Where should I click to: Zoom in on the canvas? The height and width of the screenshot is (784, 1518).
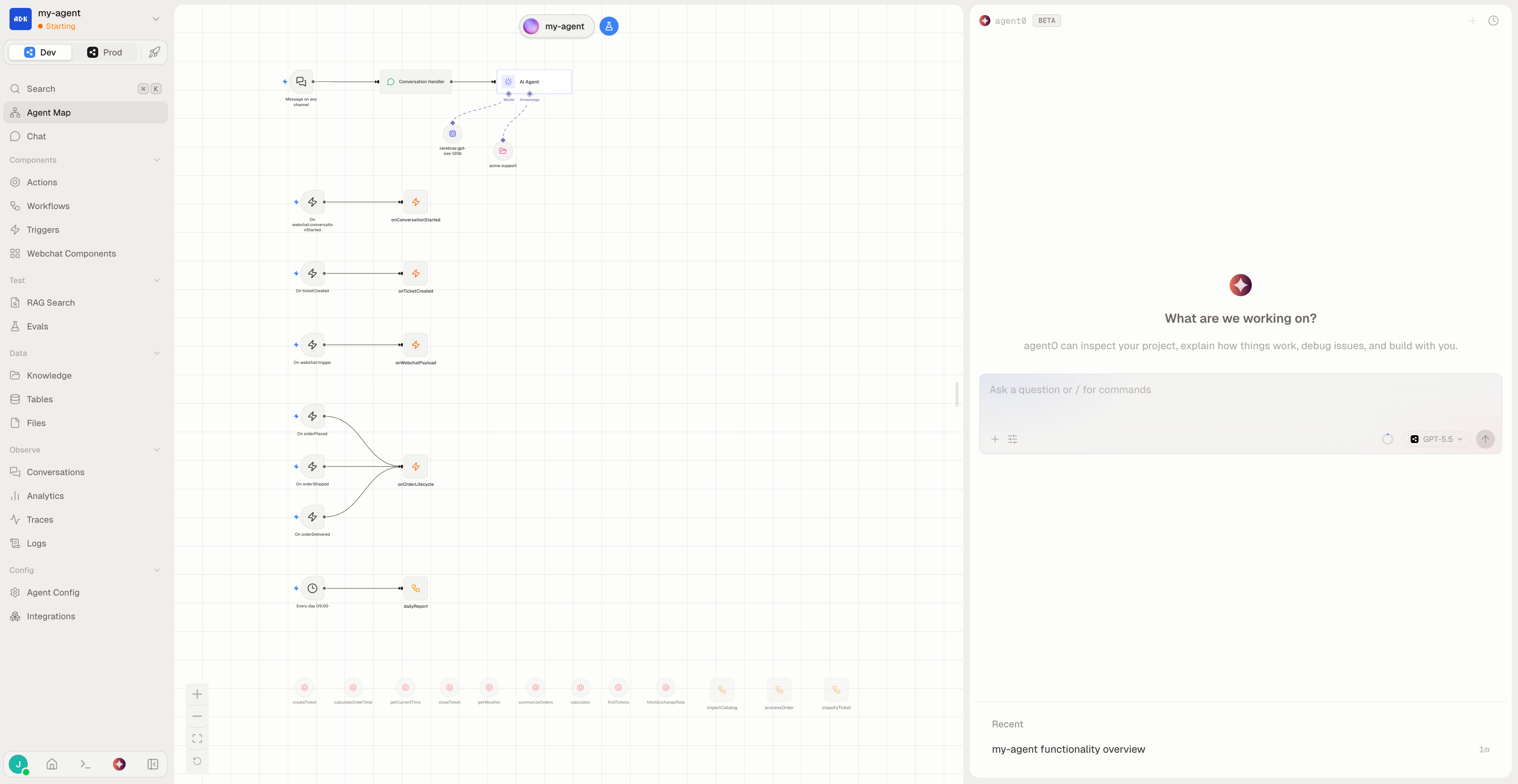coord(197,694)
